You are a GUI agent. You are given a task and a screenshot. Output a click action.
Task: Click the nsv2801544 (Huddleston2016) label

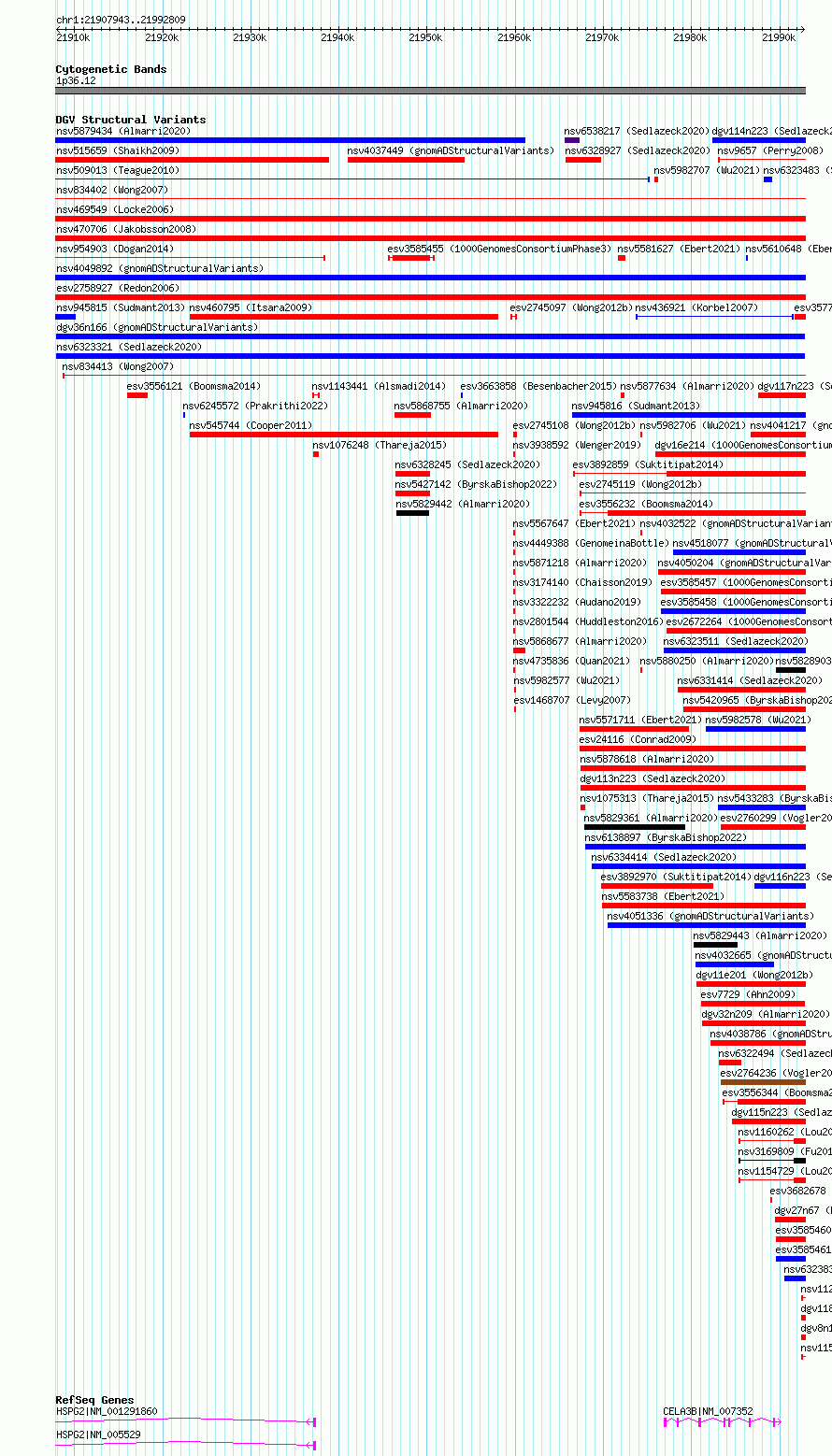pos(588,621)
